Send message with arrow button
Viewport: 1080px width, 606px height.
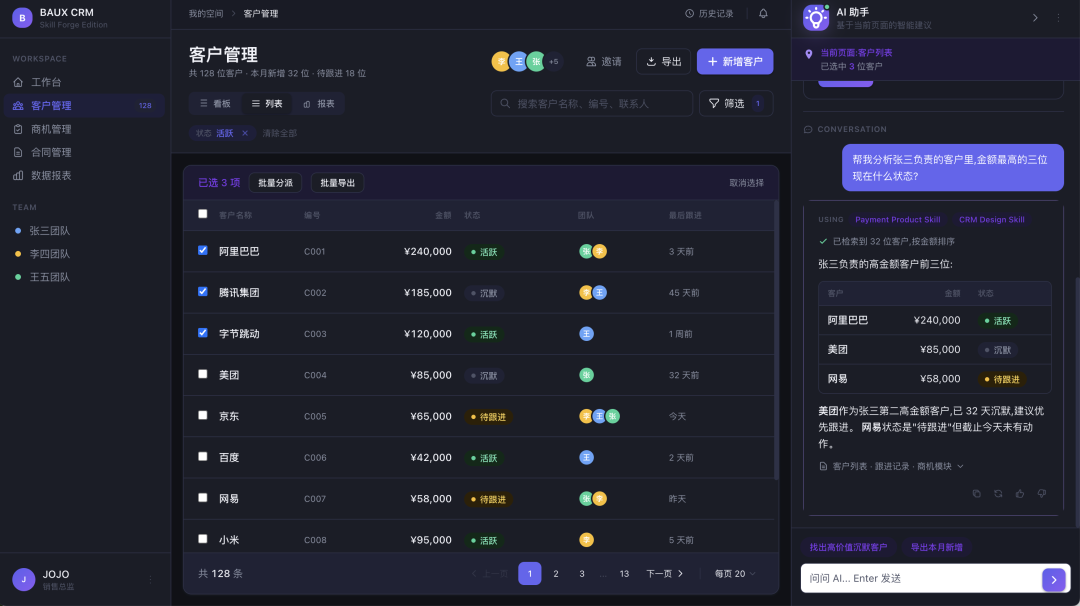pyautogui.click(x=1054, y=580)
